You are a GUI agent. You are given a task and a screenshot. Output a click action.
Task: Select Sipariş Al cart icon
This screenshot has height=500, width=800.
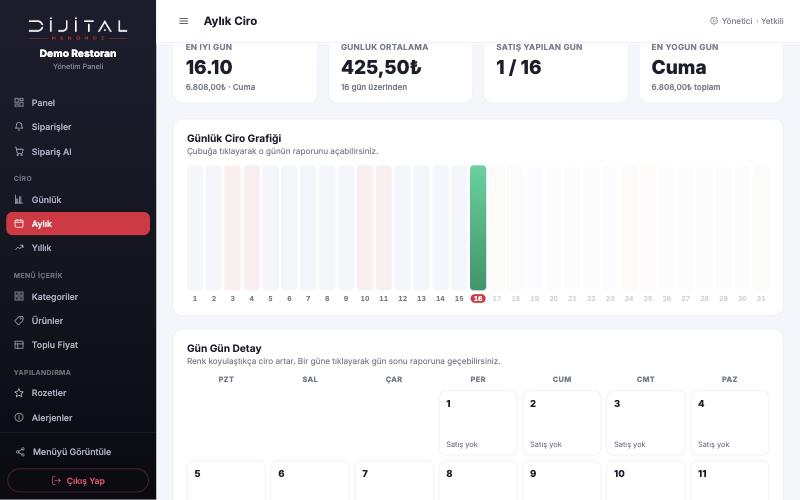pyautogui.click(x=19, y=152)
